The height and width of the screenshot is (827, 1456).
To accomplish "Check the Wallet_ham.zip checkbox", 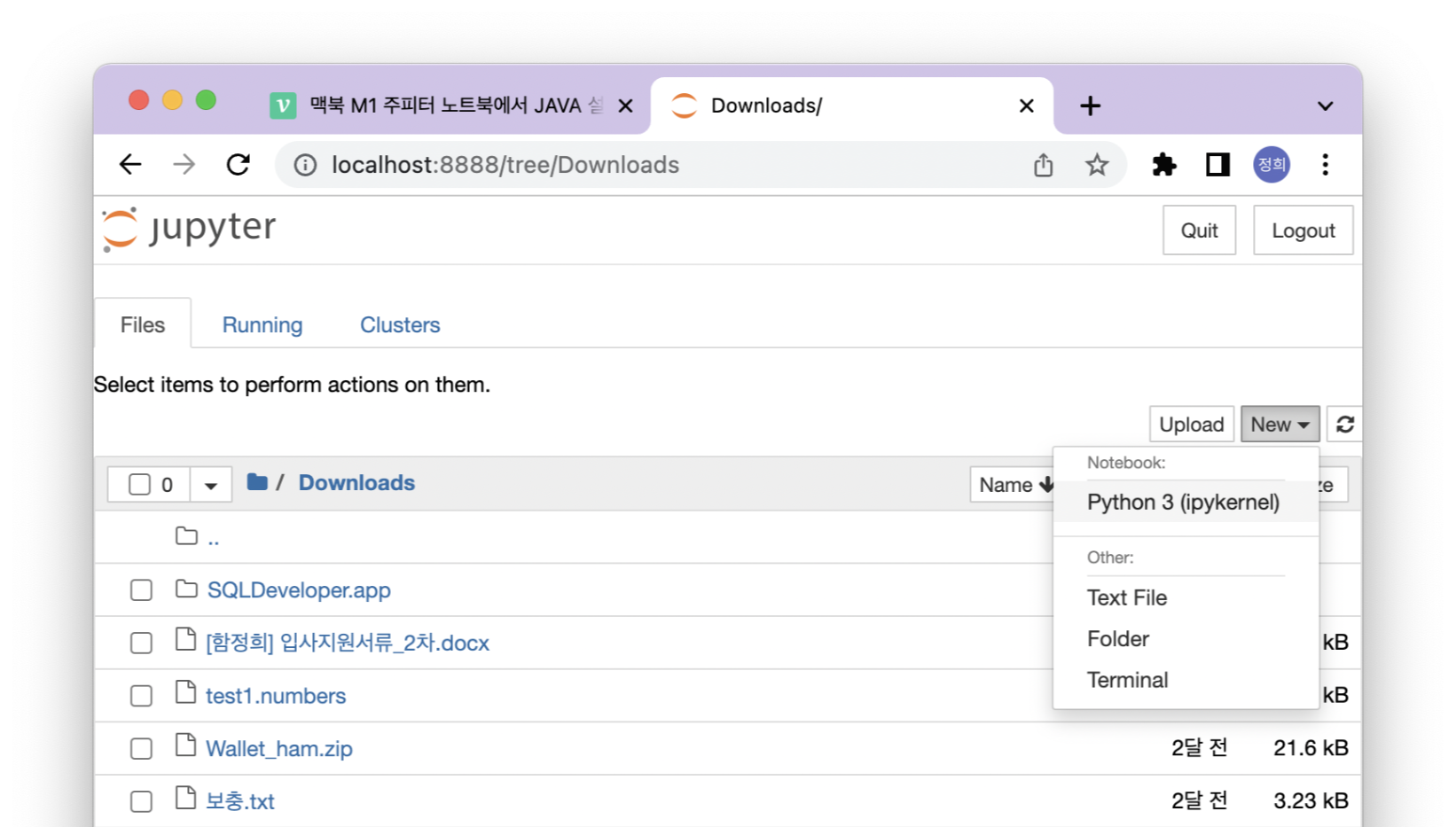I will click(x=141, y=749).
